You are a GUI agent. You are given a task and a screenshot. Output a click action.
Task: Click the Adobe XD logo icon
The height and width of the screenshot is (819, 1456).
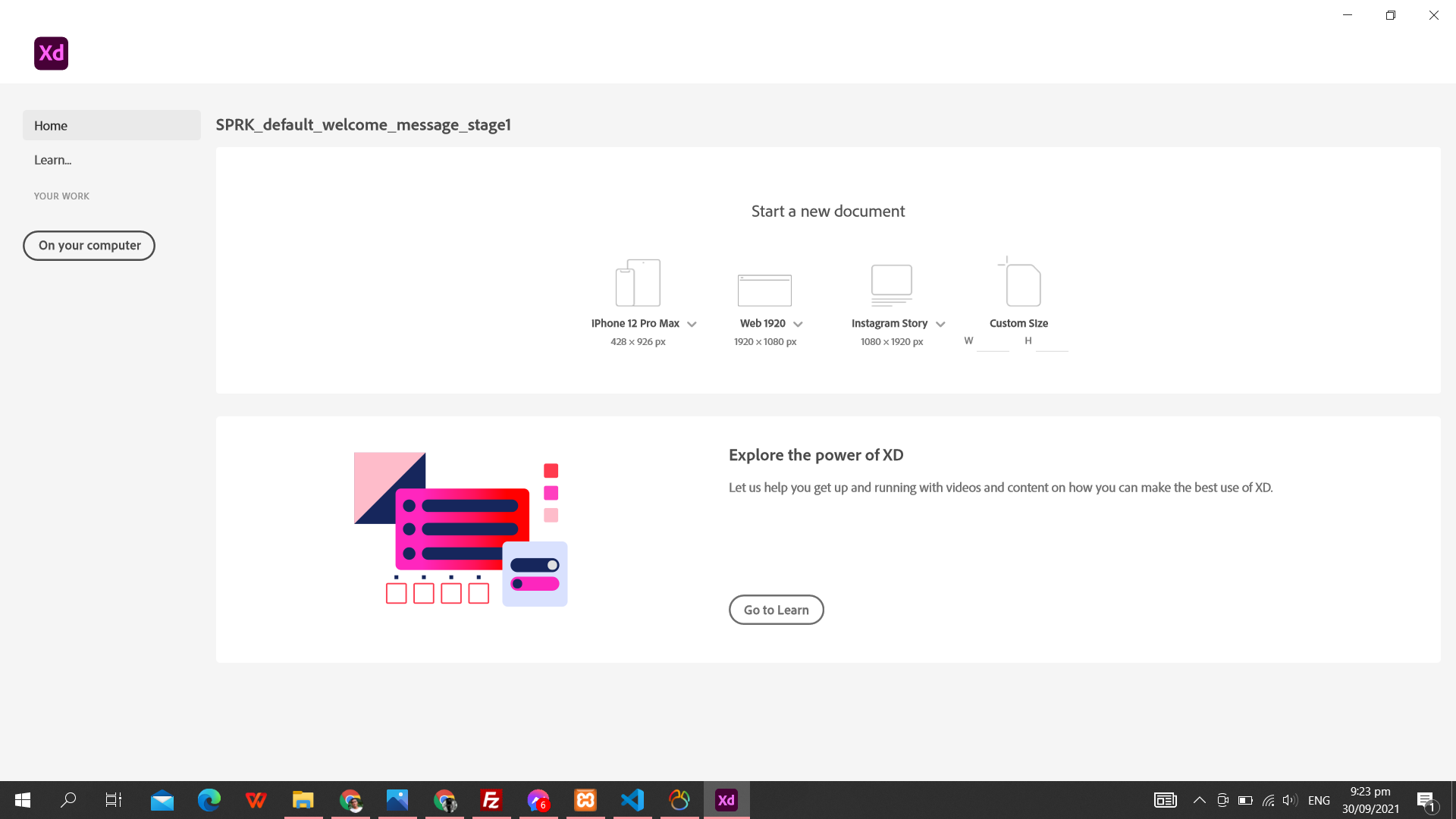click(51, 53)
